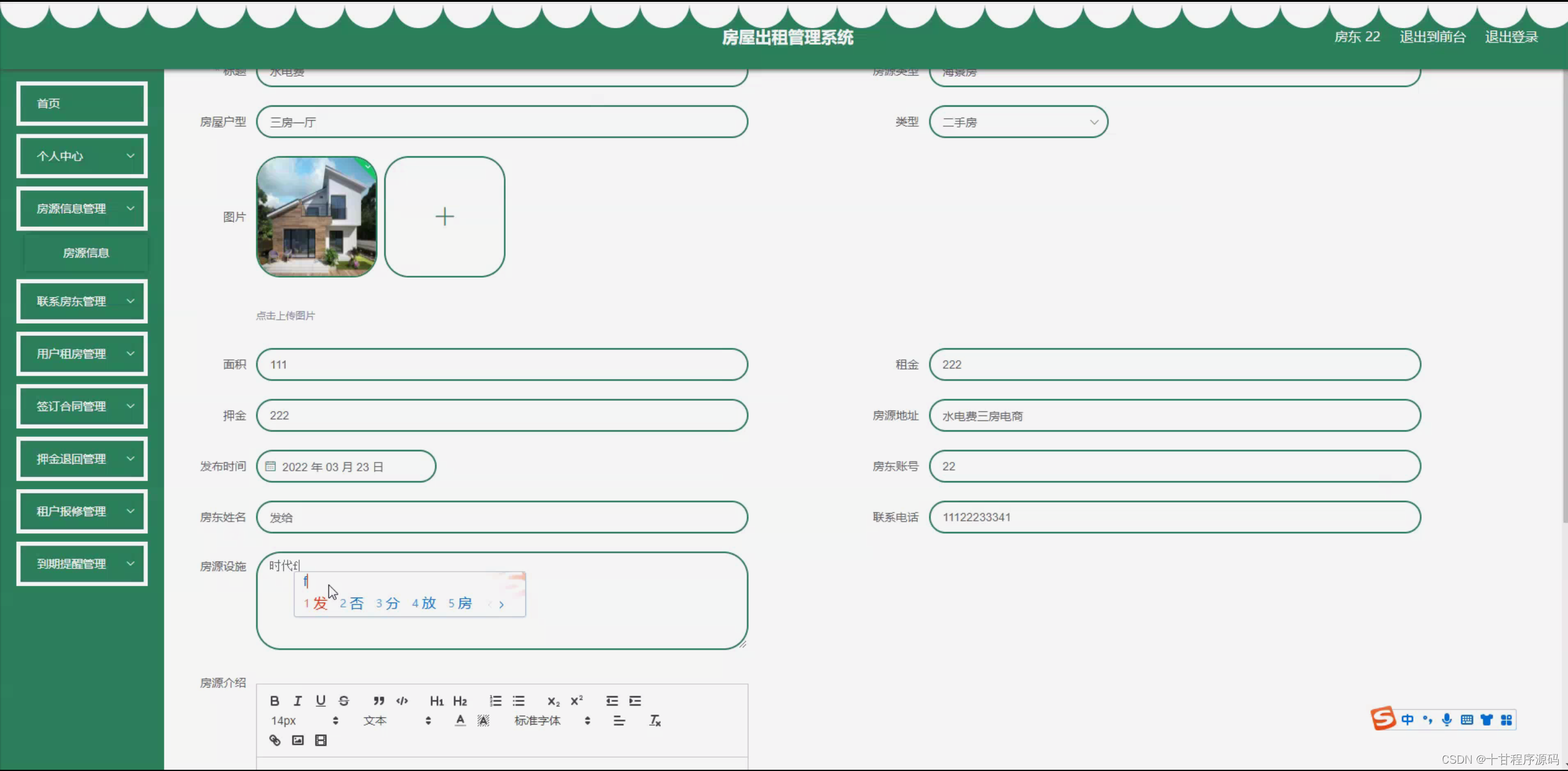Insert a code block with the </> icon
This screenshot has width=1568, height=771.
402,701
